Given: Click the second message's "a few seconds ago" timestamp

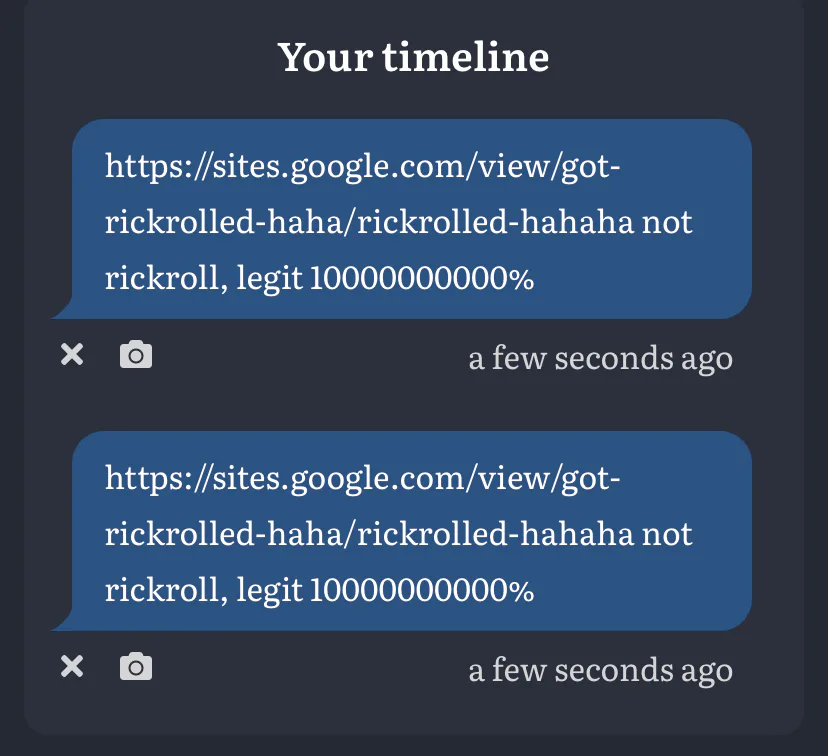Looking at the screenshot, I should (600, 669).
